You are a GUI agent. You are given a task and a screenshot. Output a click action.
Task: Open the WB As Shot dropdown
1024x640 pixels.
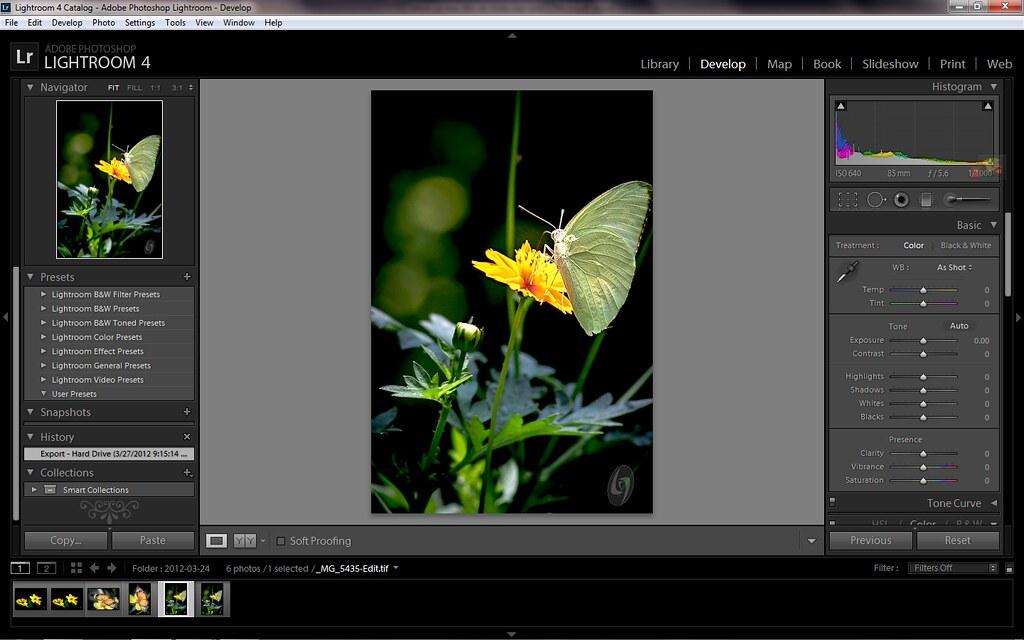pos(954,268)
